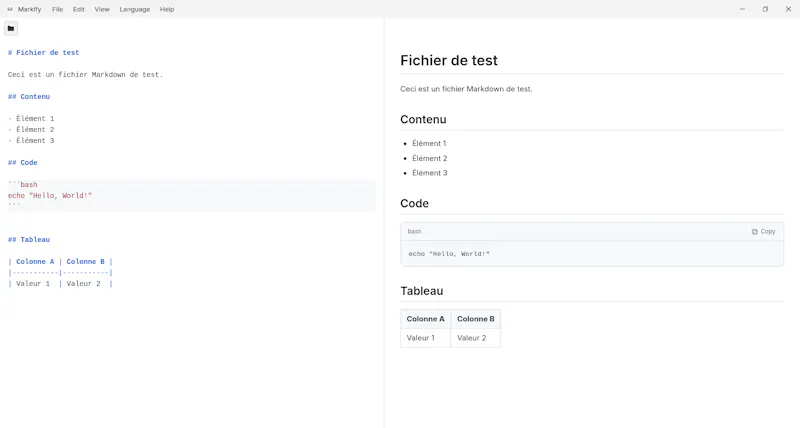This screenshot has height=428, width=800.
Task: Click the '## Code' editor line
Action: pos(22,163)
